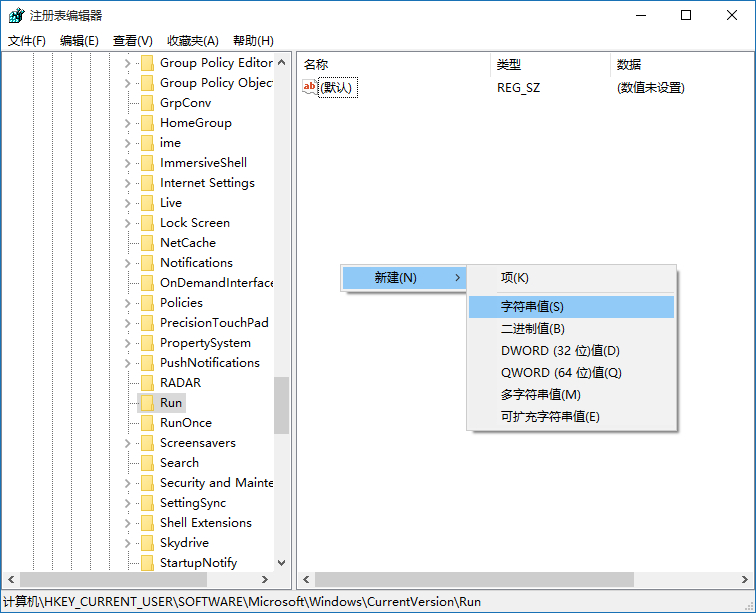Click the values pane scroll-left arrow
Image resolution: width=756 pixels, height=613 pixels.
306,579
